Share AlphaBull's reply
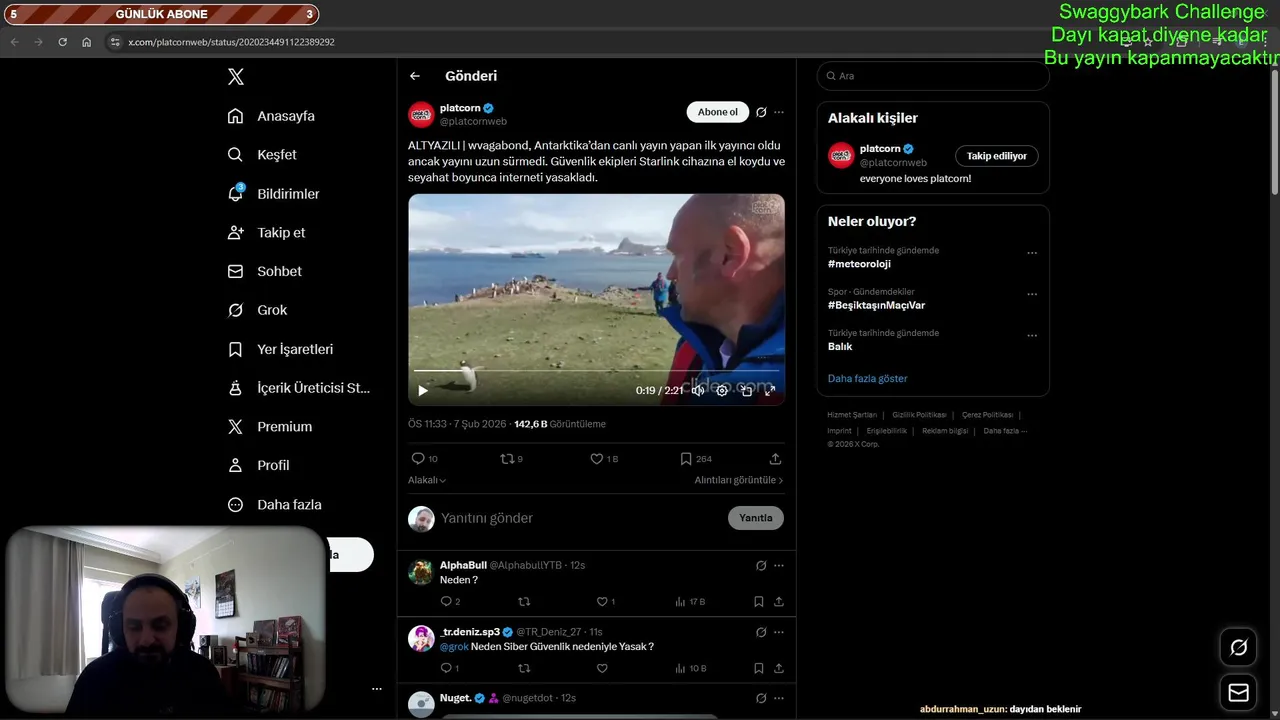Image resolution: width=1280 pixels, height=720 pixels. [x=779, y=602]
